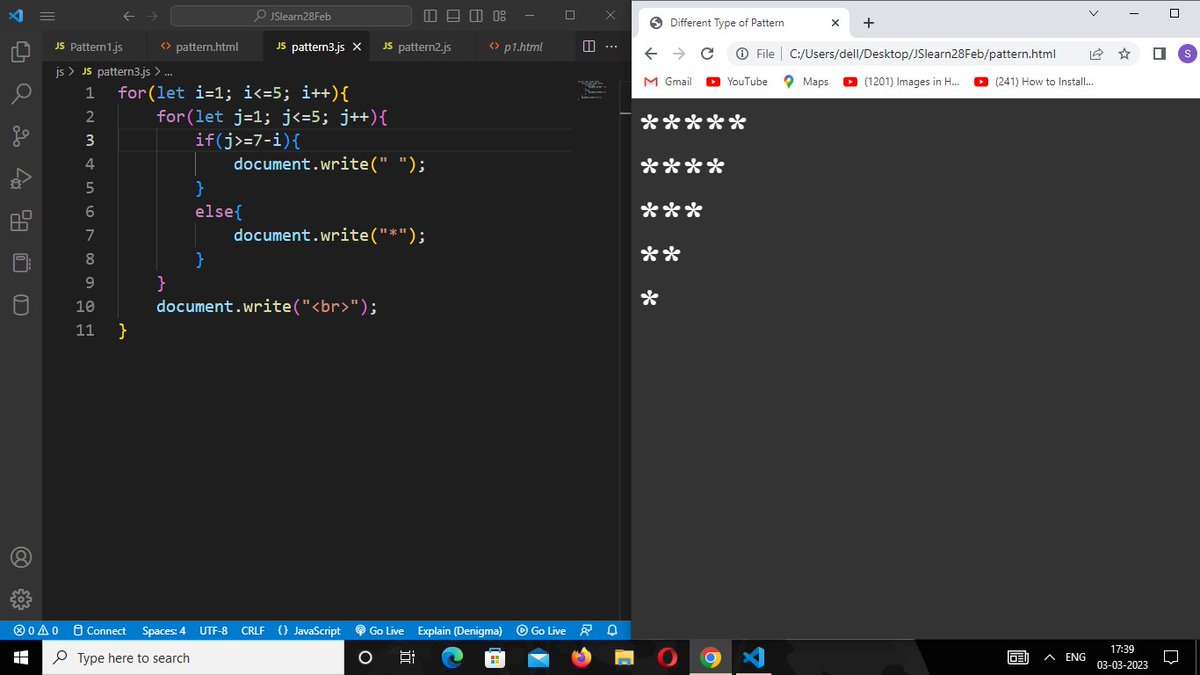This screenshot has width=1200, height=675.
Task: Toggle the primary side bar
Action: (x=430, y=16)
